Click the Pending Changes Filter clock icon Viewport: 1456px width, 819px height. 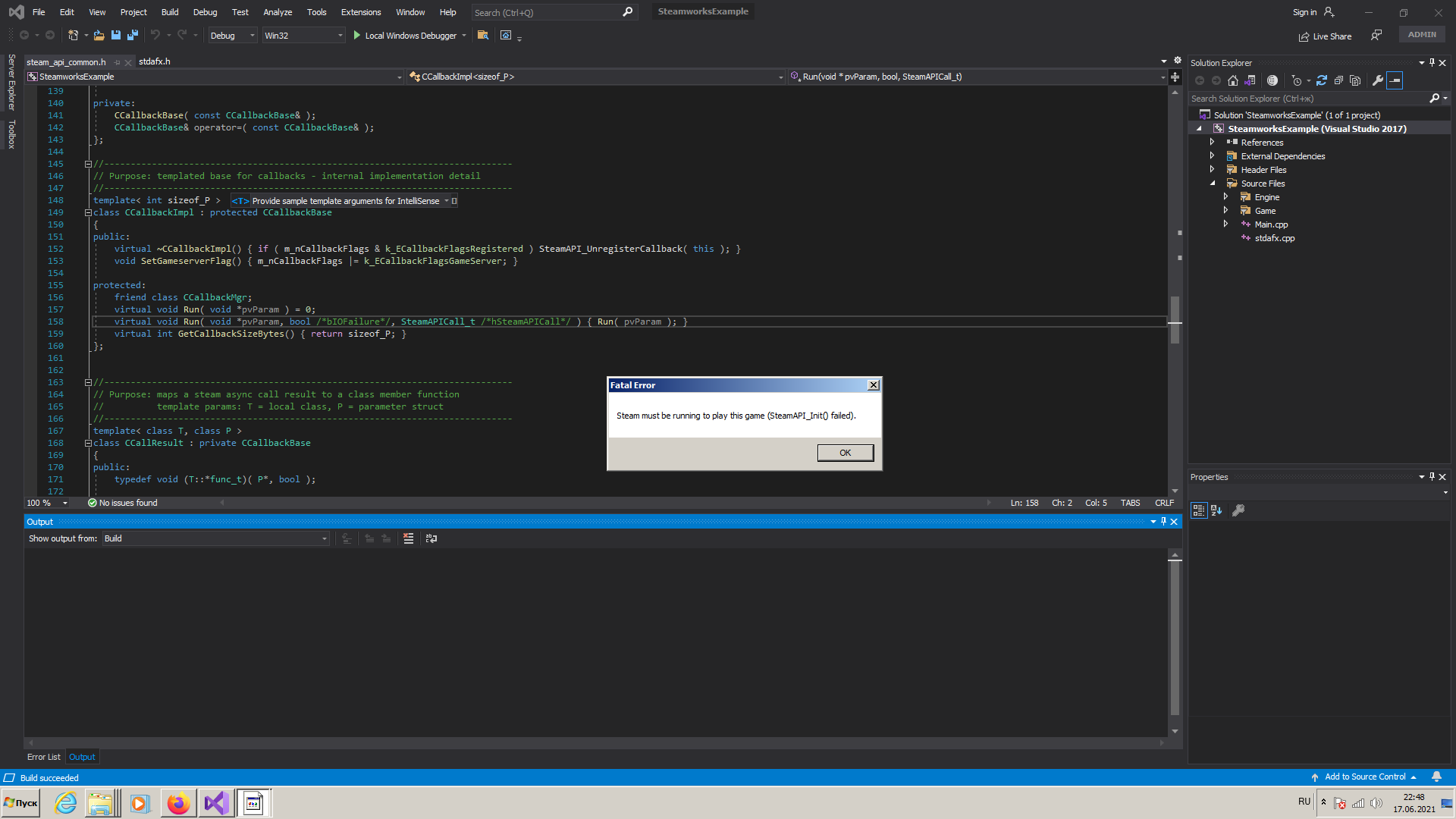pyautogui.click(x=1297, y=80)
